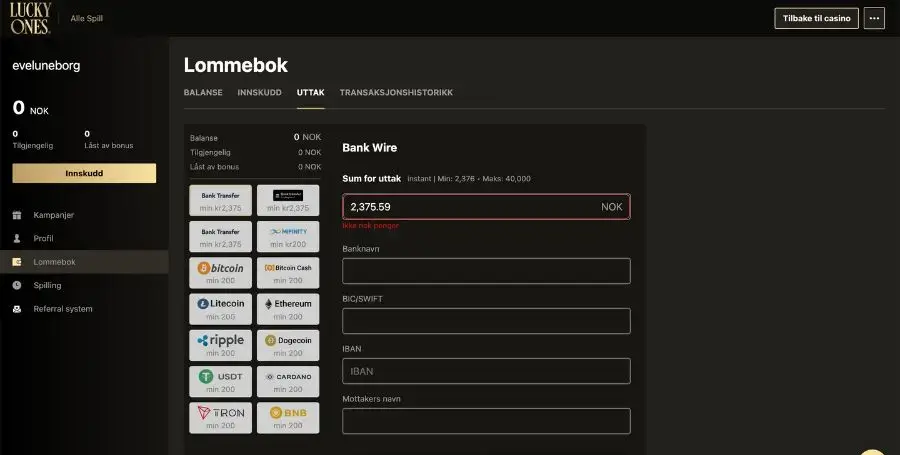Viewport: 900px width, 455px height.
Task: Select the Bitcoin withdrawal method
Action: (220, 273)
